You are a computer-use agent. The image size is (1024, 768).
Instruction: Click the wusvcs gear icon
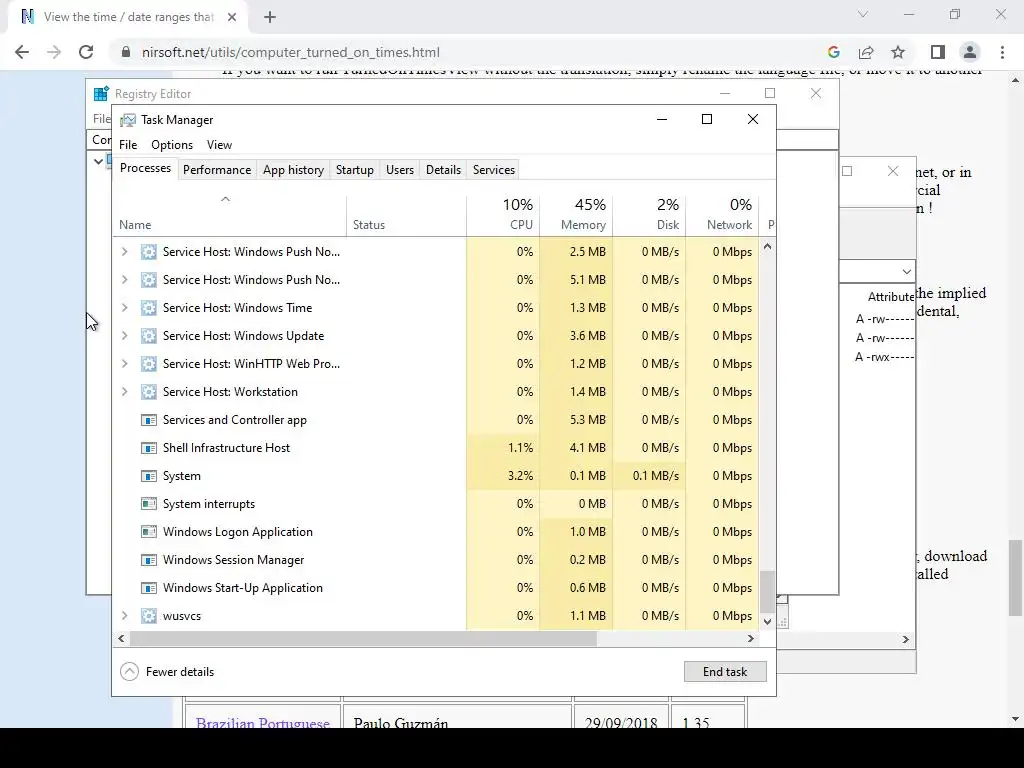149,616
